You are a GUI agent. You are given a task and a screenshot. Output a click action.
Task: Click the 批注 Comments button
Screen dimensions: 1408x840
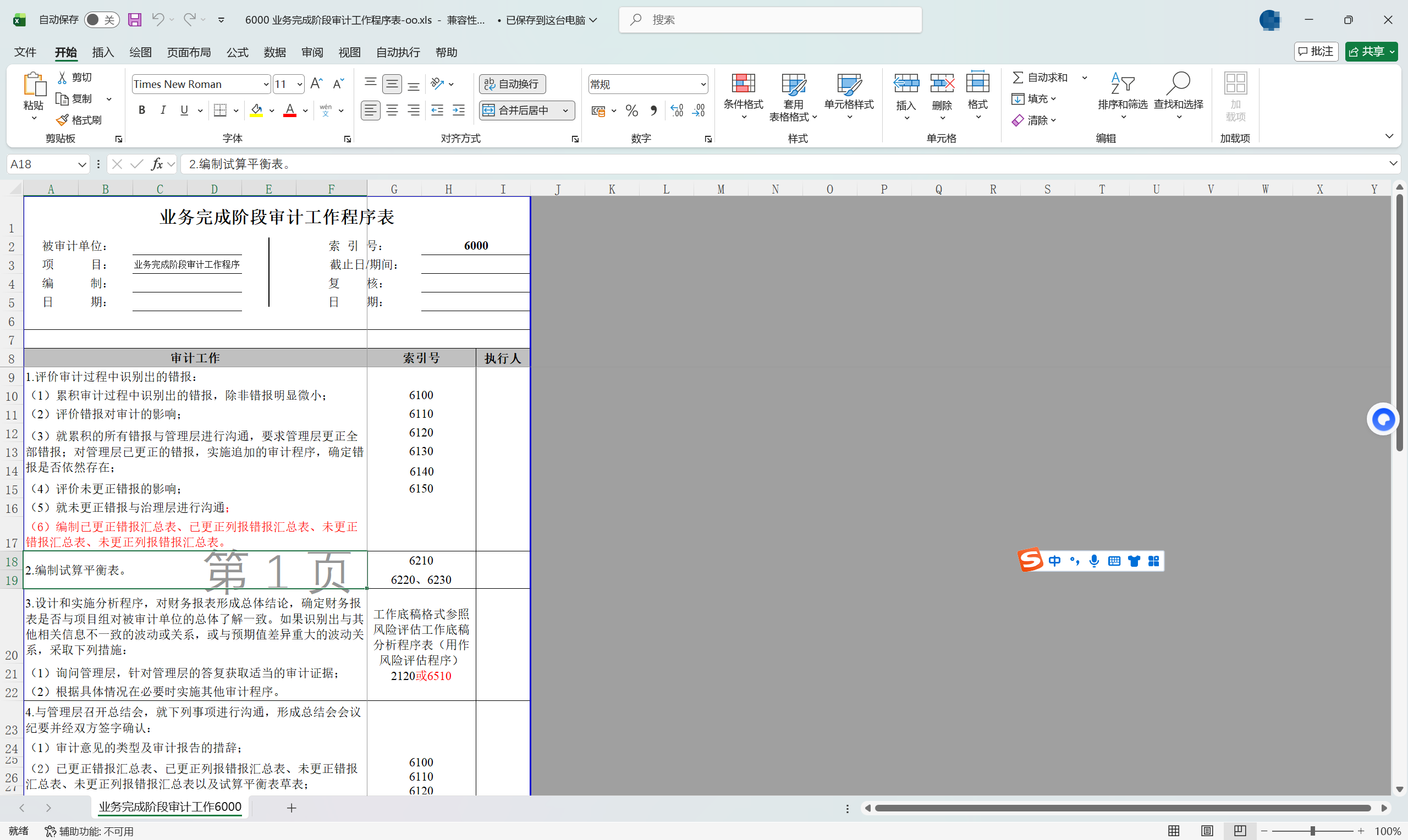point(1316,52)
